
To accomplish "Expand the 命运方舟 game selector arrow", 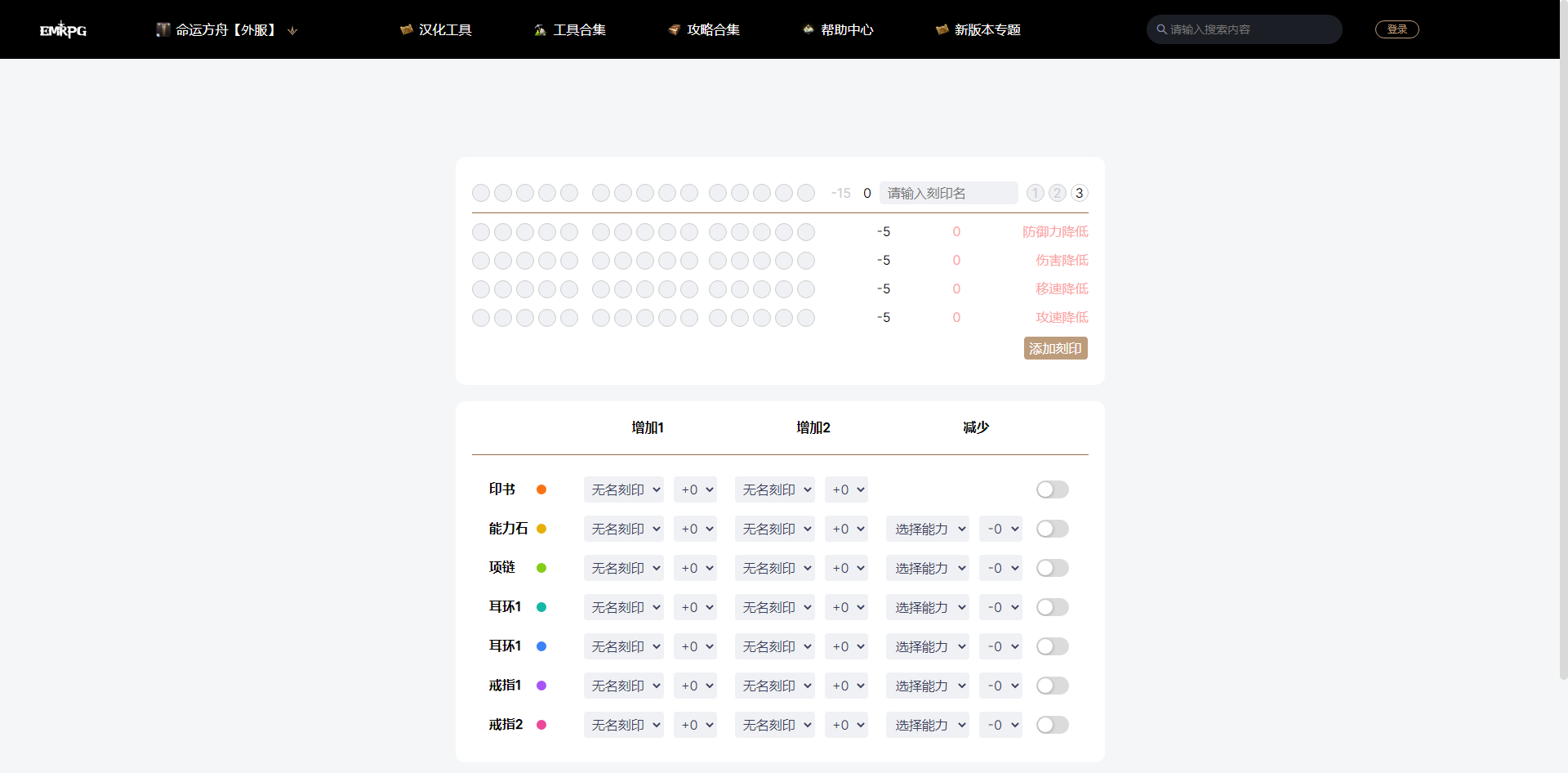I will coord(292,30).
